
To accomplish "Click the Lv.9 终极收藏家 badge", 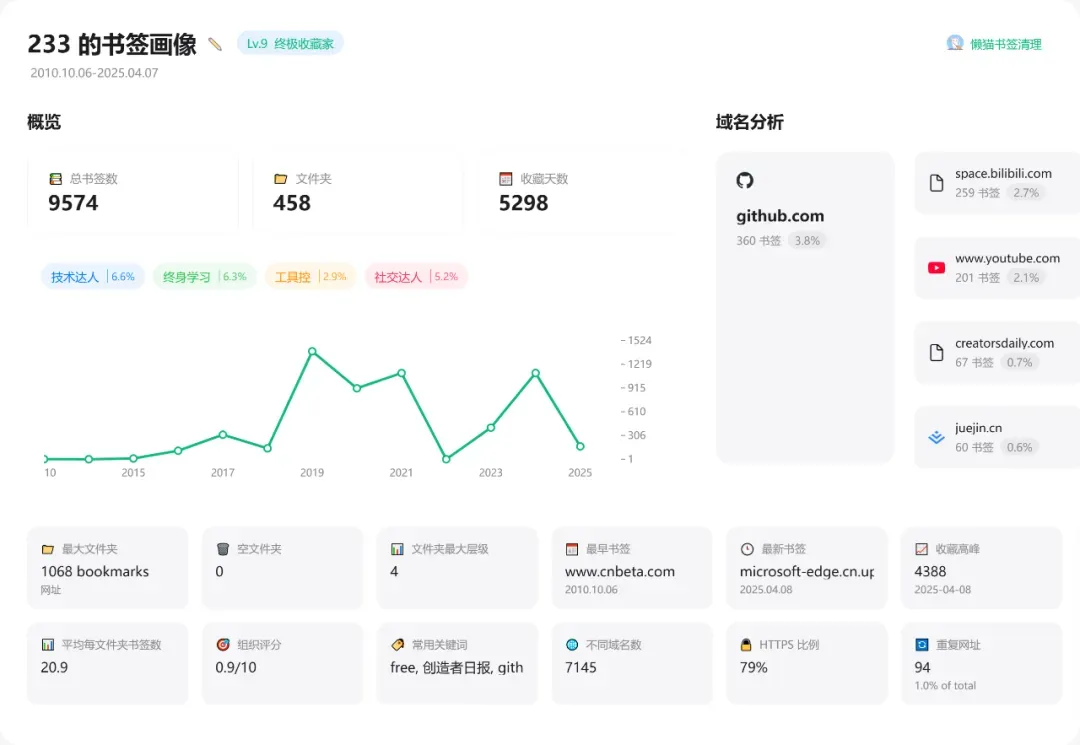I will click(290, 43).
